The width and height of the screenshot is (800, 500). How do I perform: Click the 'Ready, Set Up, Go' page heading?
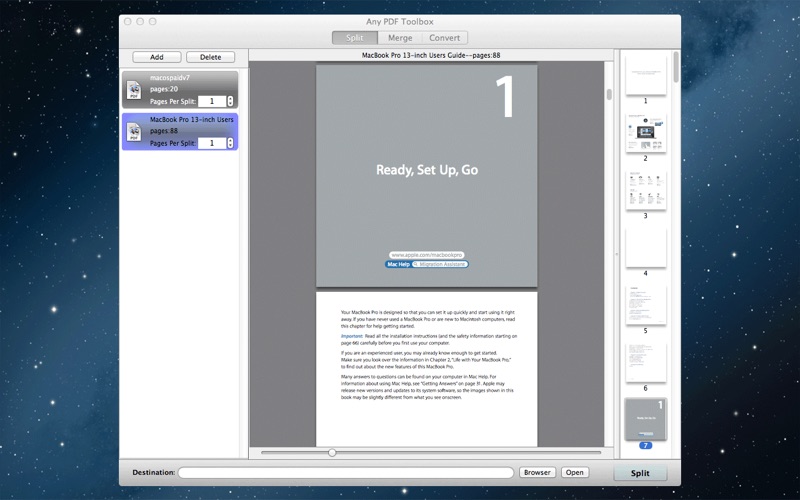click(427, 170)
